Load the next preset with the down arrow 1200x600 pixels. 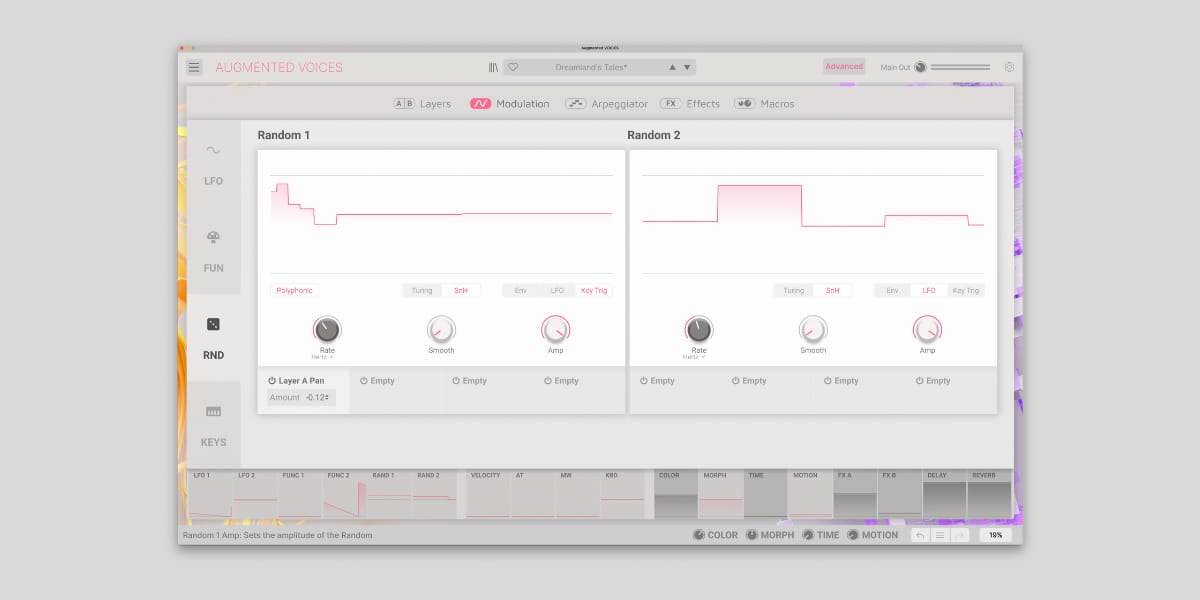coord(687,67)
